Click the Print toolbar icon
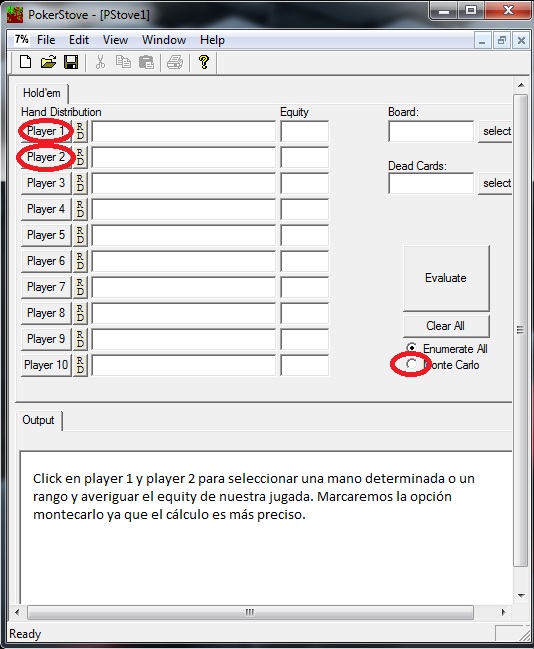This screenshot has height=649, width=534. [x=175, y=62]
